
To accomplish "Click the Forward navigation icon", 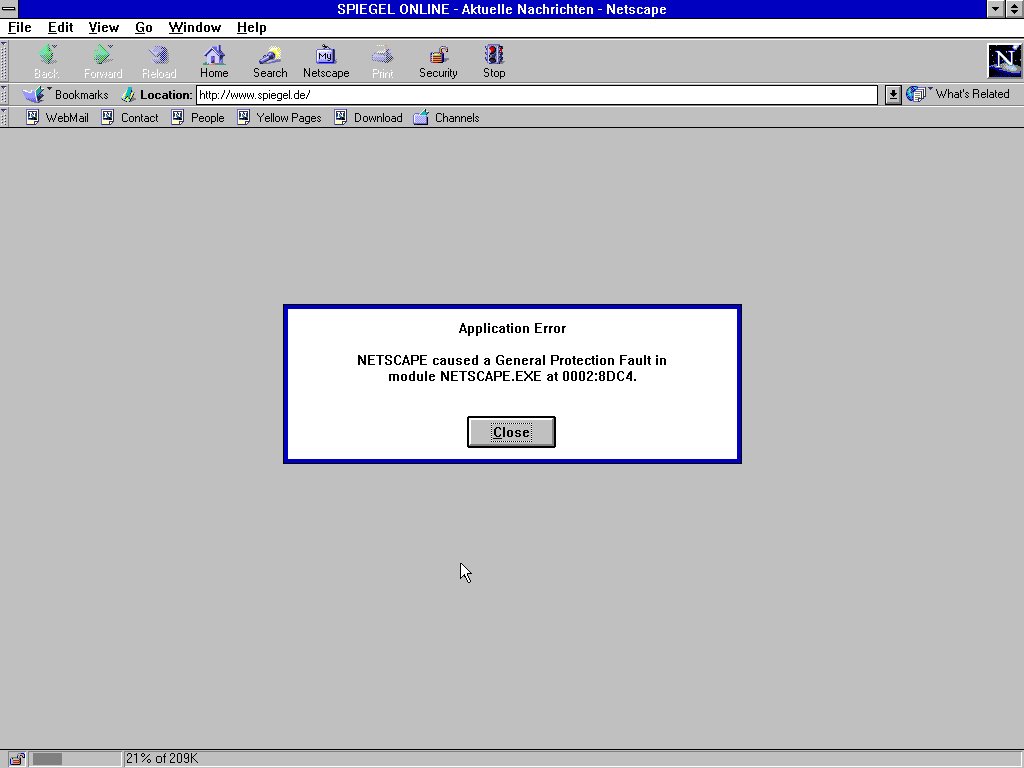I will (x=102, y=60).
